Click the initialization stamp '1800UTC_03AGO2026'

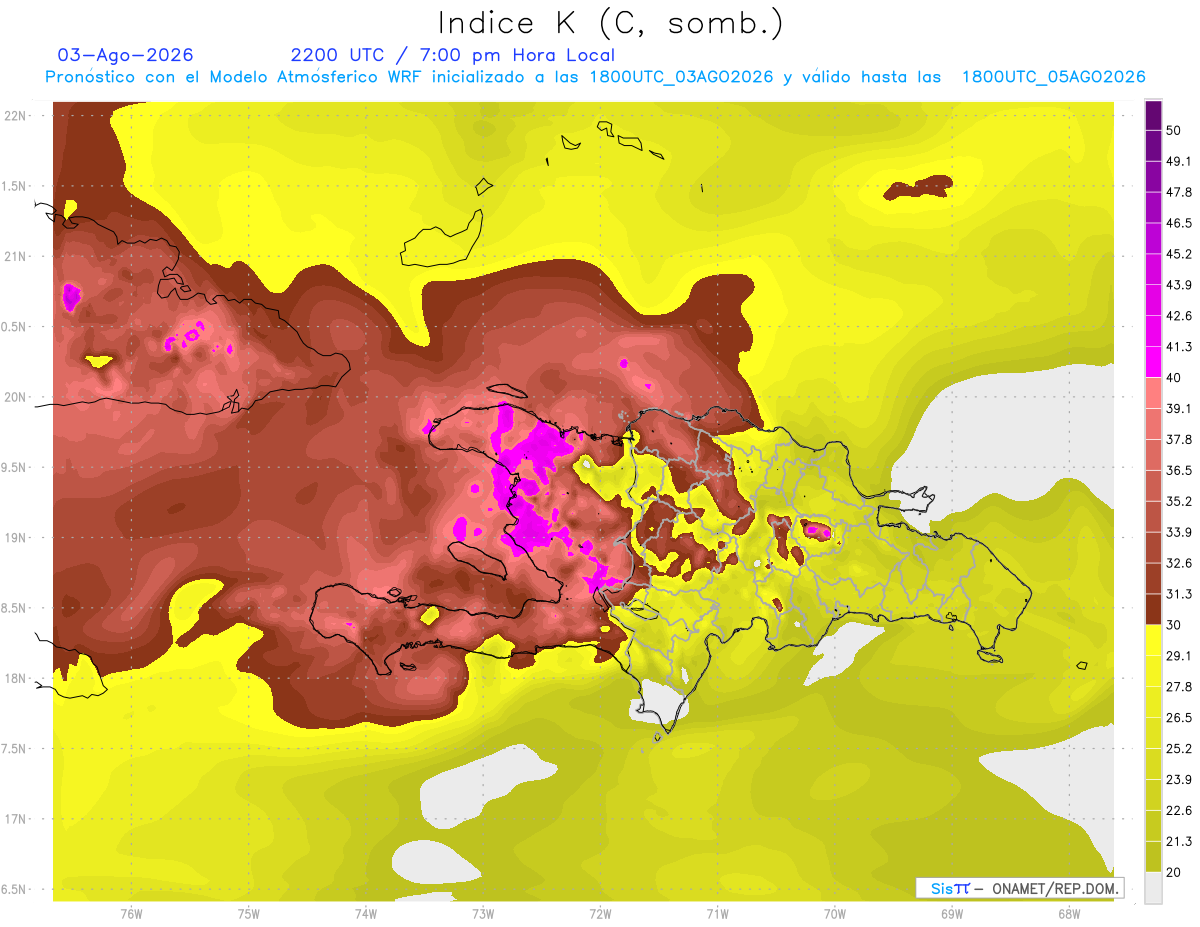coord(684,77)
